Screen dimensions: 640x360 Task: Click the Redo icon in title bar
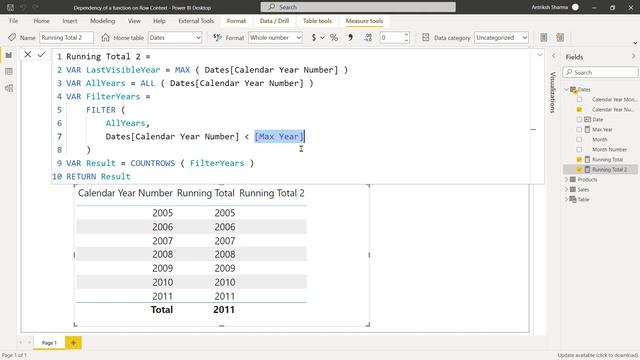pos(36,7)
